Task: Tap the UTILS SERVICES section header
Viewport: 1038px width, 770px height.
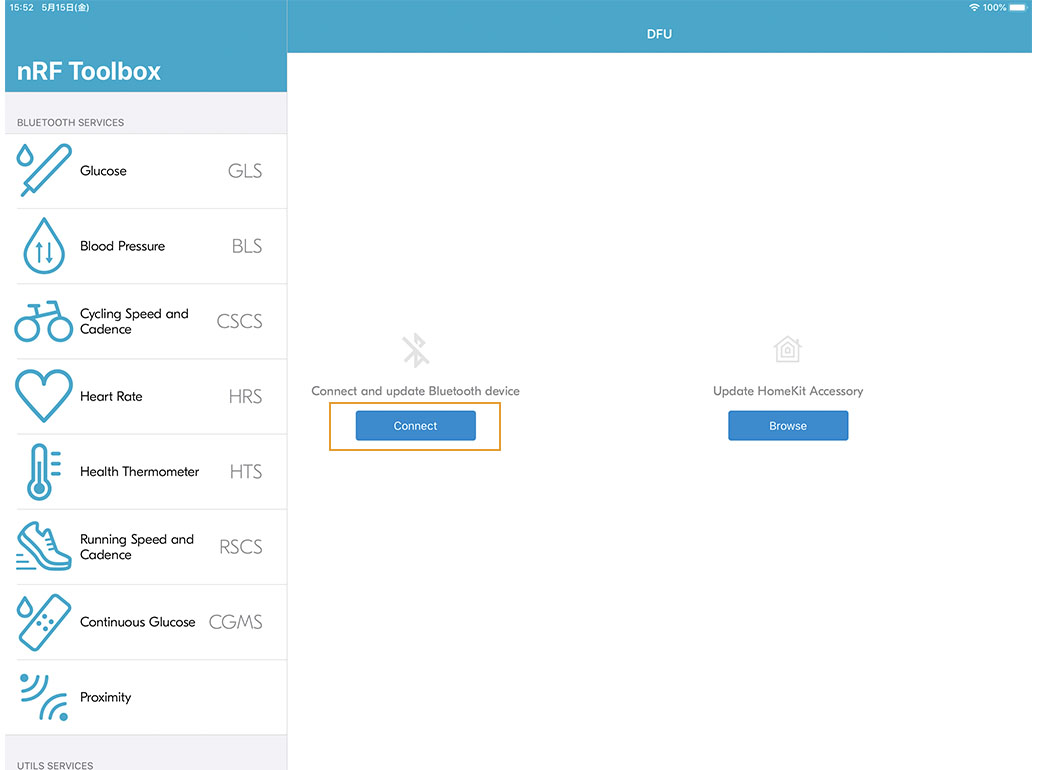Action: [x=55, y=765]
